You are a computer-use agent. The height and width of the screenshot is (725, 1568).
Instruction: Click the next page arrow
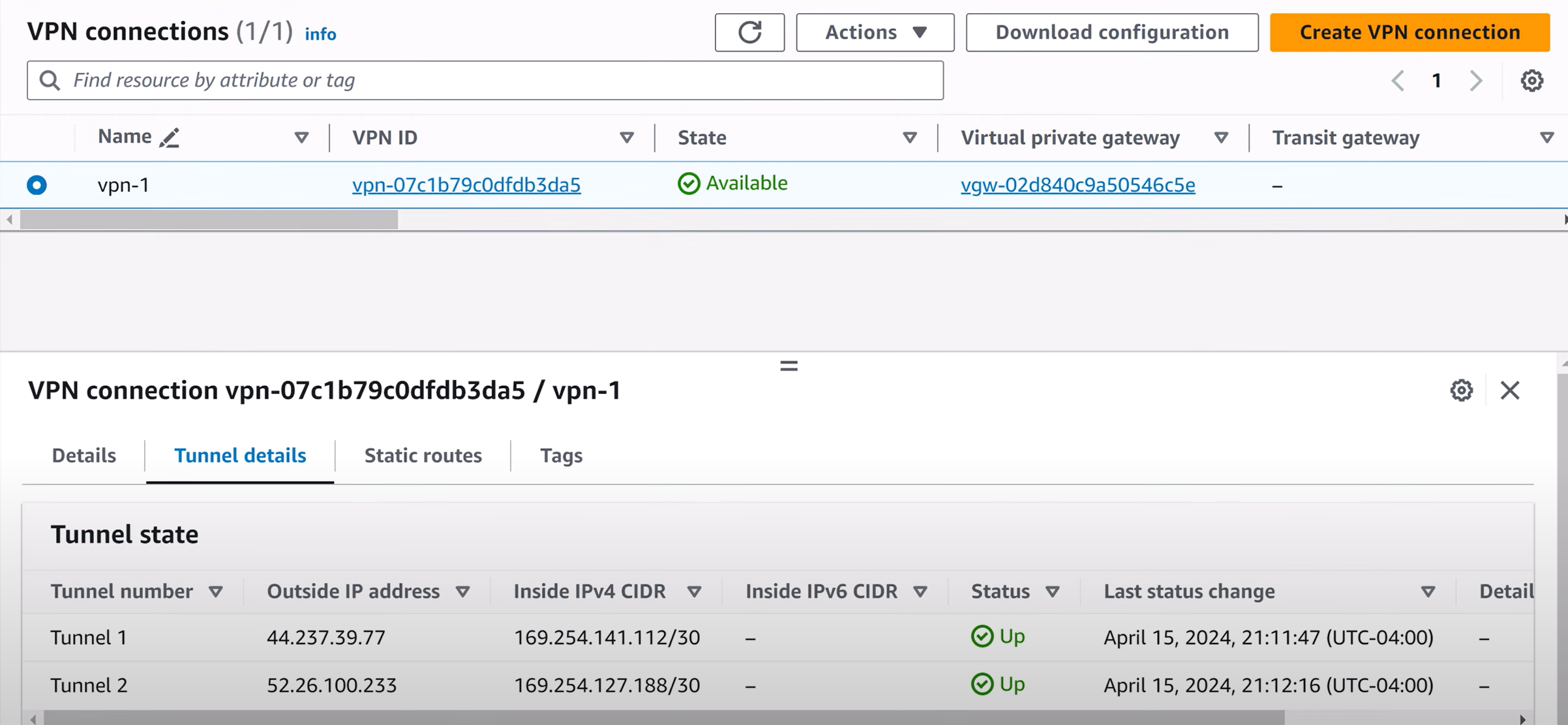click(1476, 81)
